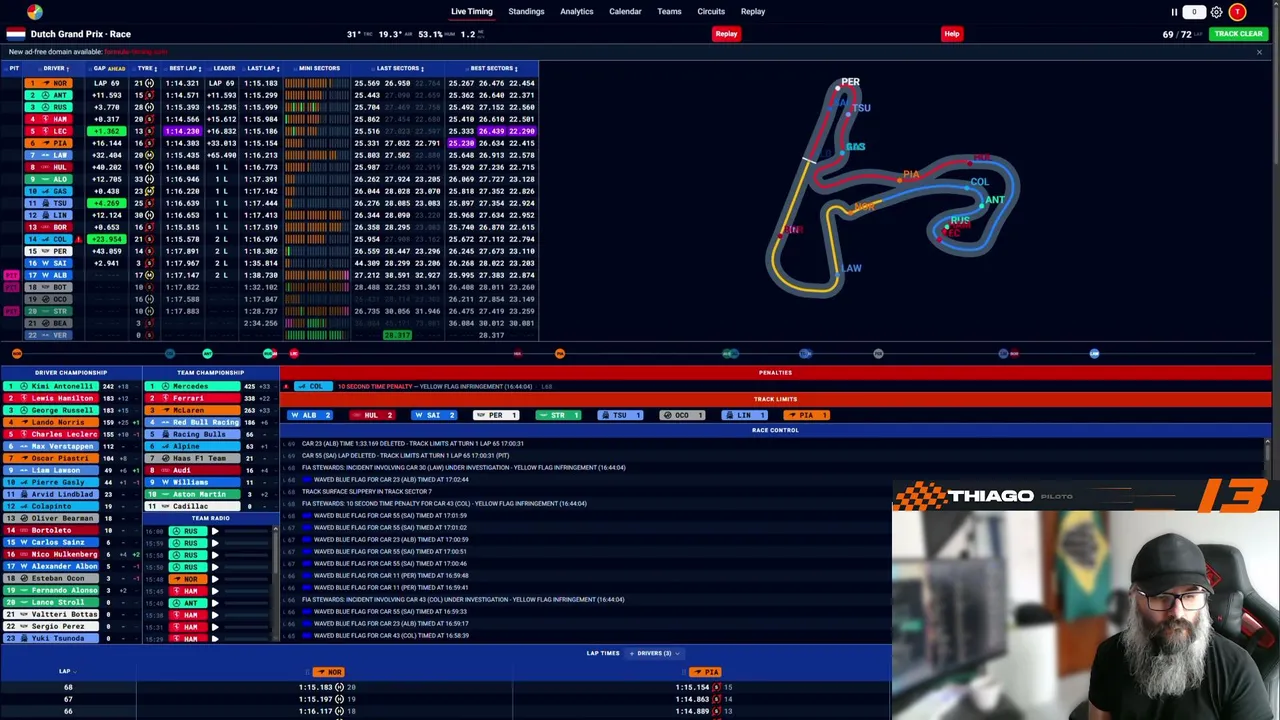
Task: Click ANT's tyre compound icon in timing table
Action: pos(149,95)
